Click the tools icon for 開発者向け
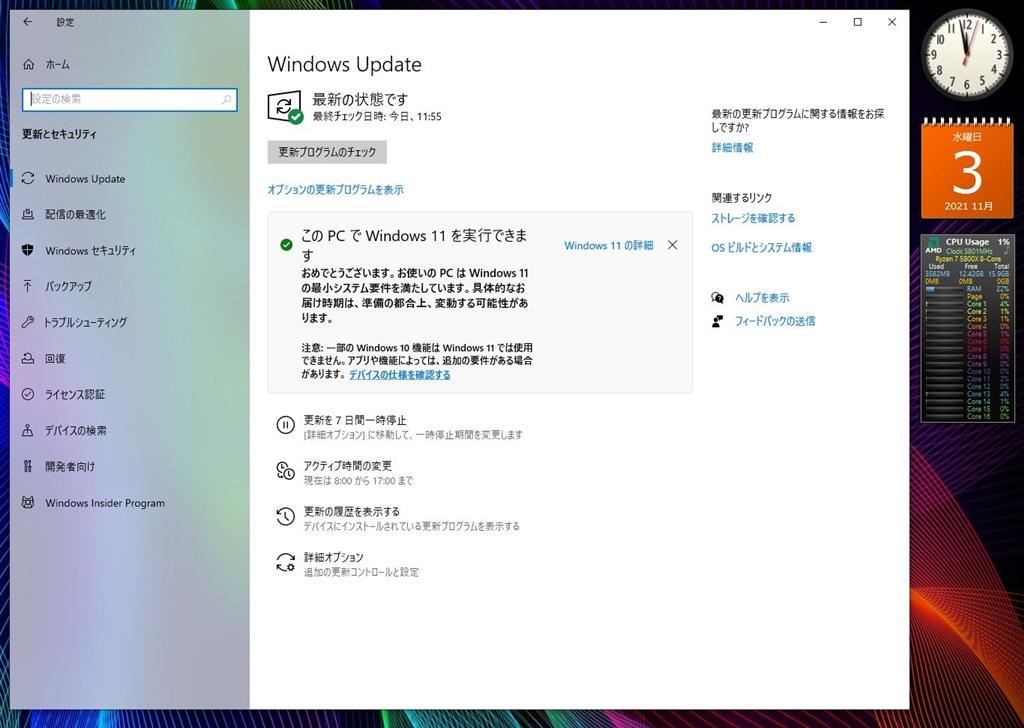 click(27, 466)
